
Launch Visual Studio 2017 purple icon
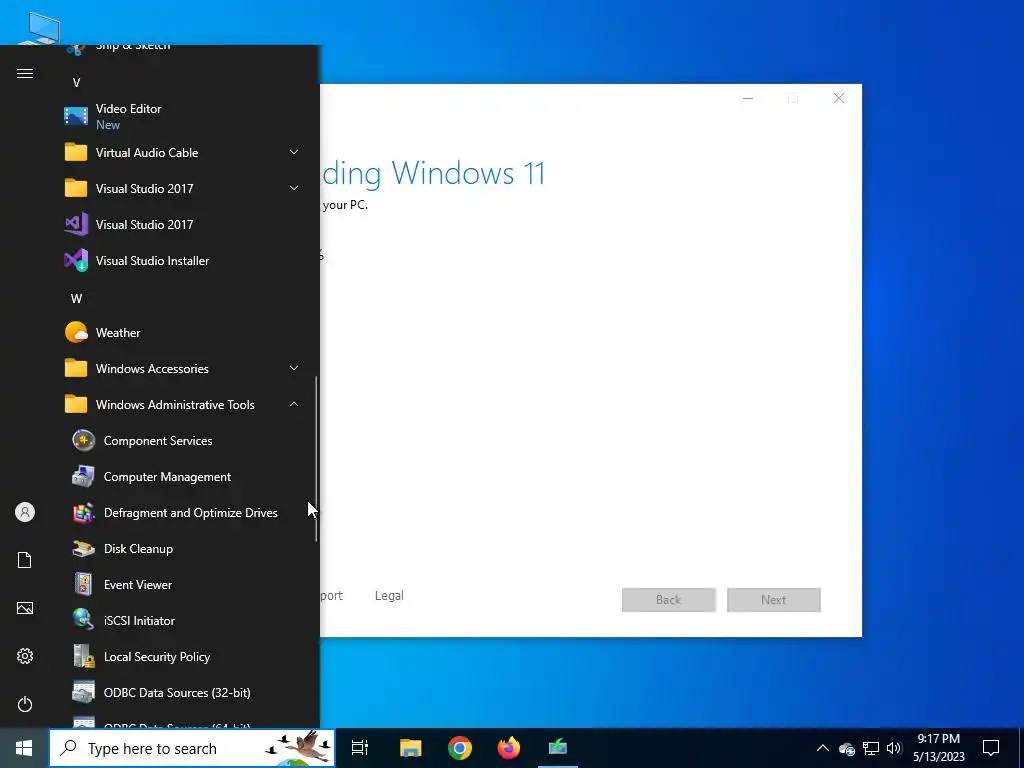pos(76,224)
